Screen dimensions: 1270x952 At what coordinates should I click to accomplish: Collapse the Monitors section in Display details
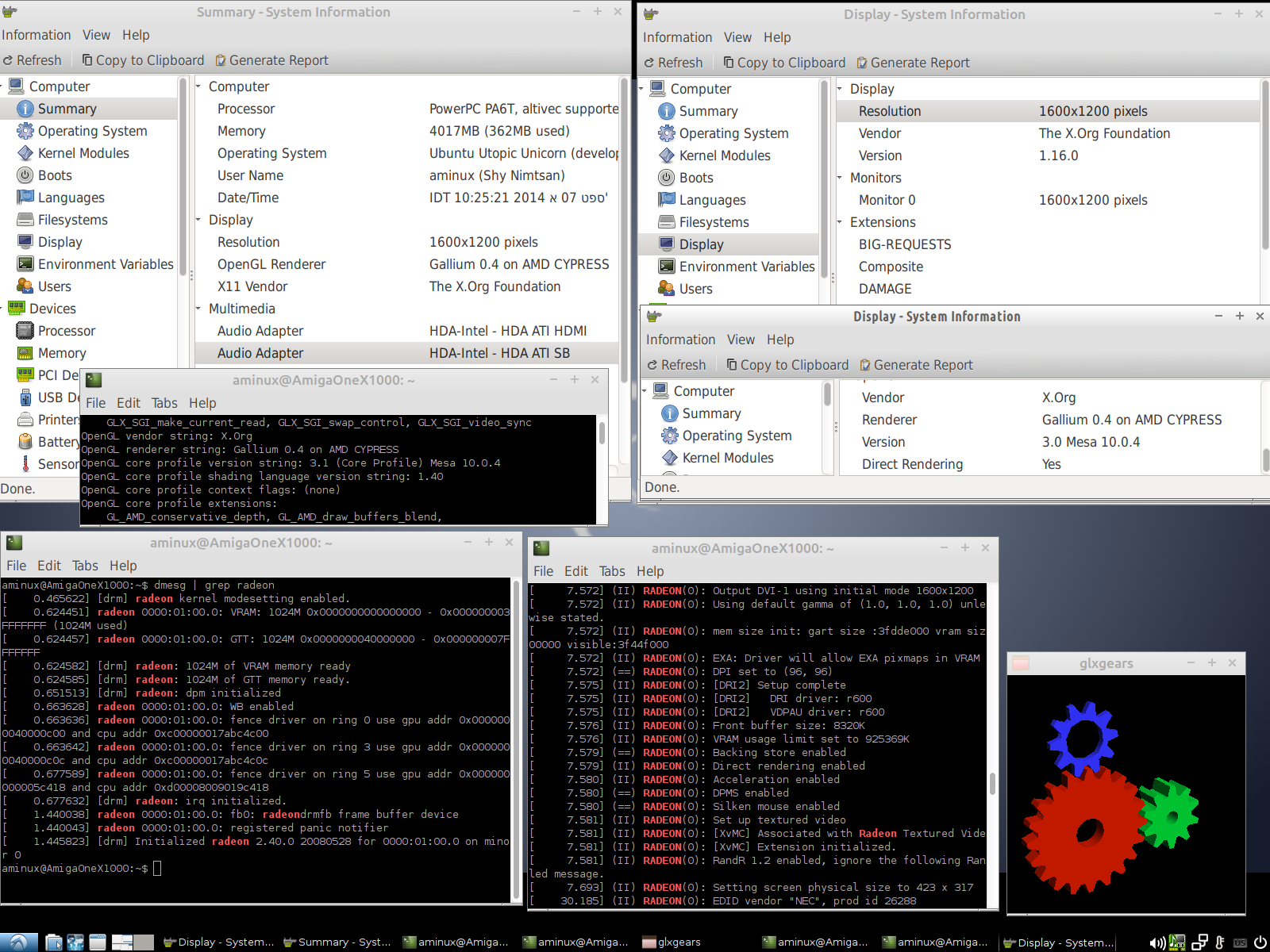[x=840, y=178]
